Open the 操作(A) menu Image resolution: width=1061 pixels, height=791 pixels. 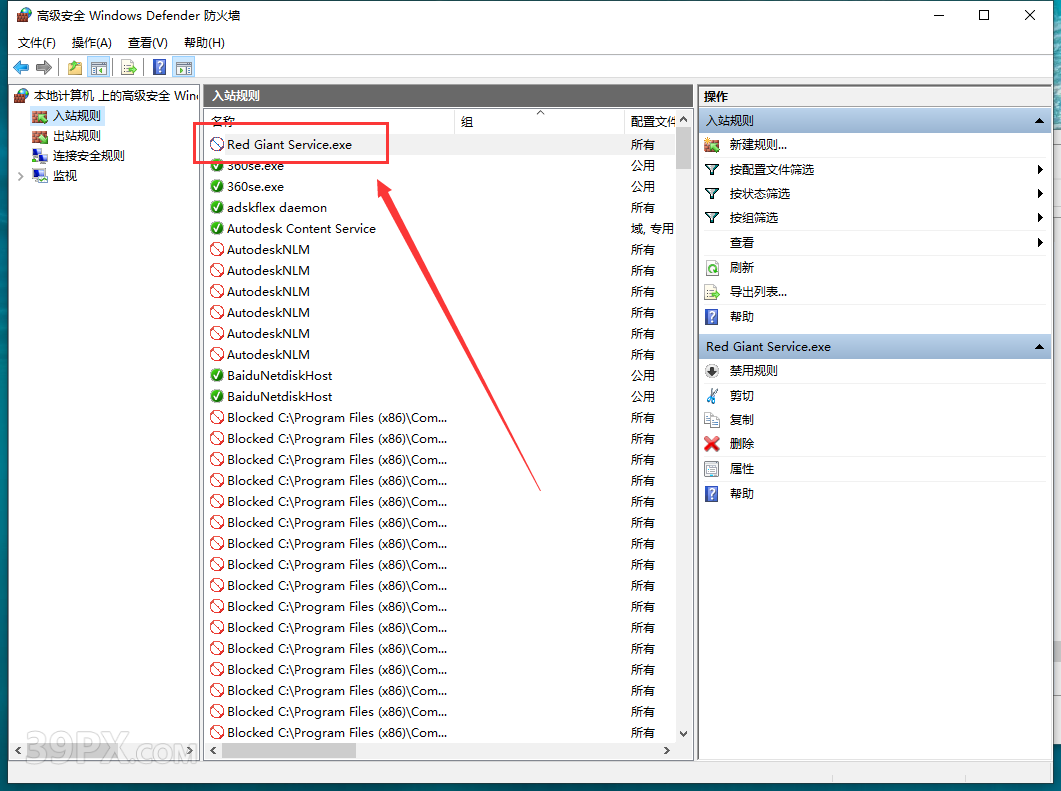91,43
